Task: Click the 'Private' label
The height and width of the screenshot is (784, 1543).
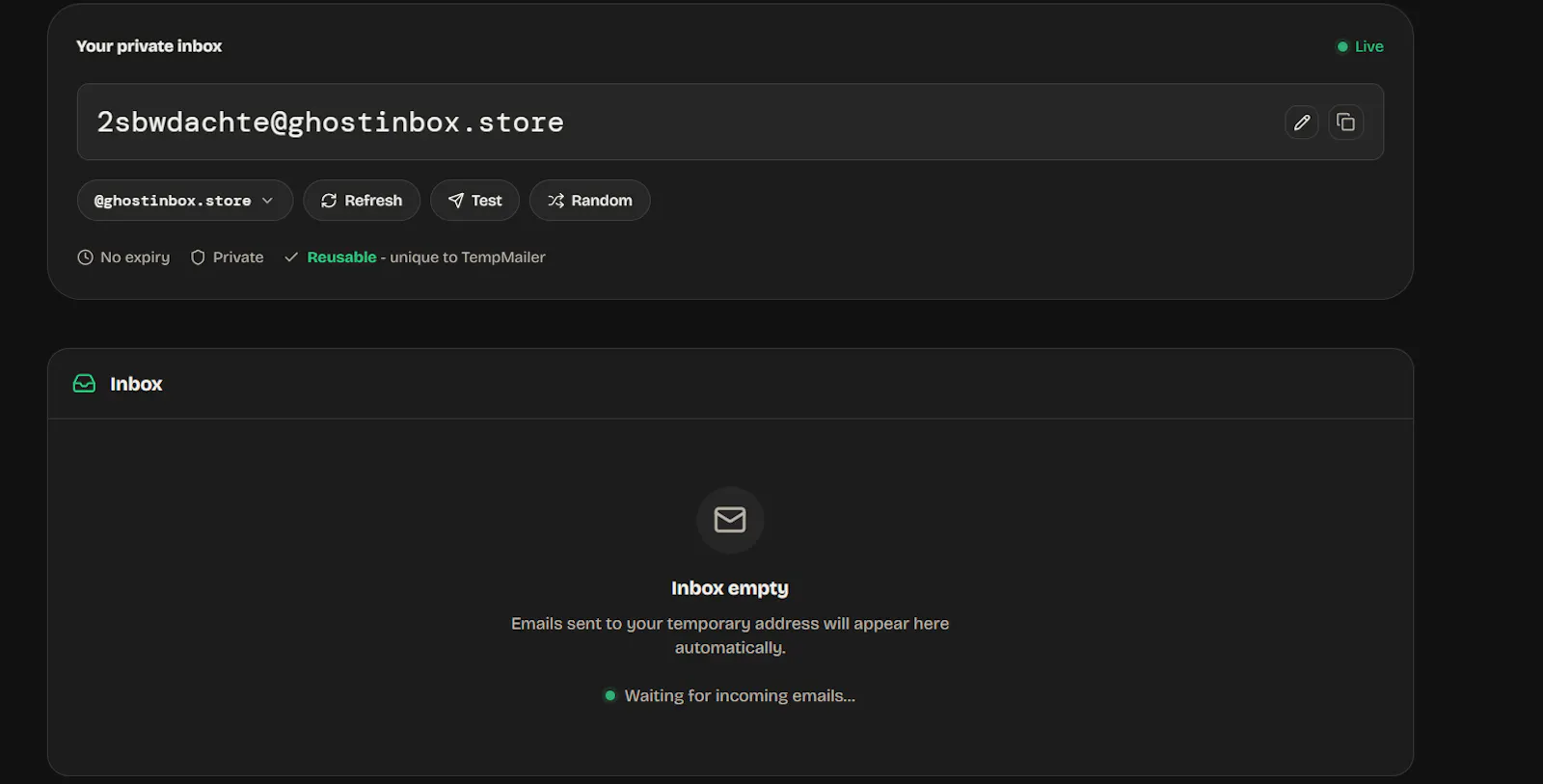Action: tap(238, 257)
